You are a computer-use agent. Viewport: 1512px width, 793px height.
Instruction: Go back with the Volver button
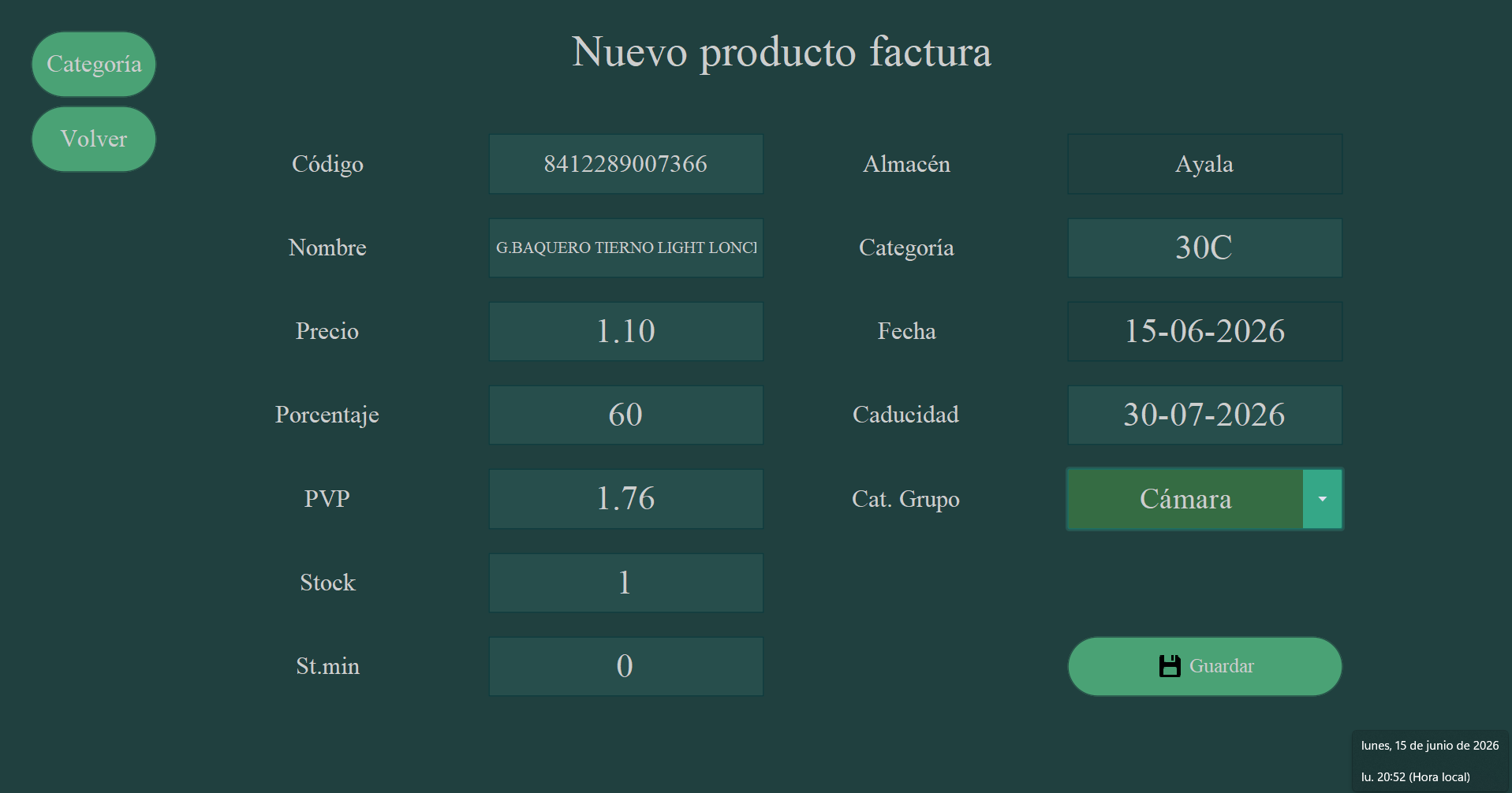click(94, 139)
